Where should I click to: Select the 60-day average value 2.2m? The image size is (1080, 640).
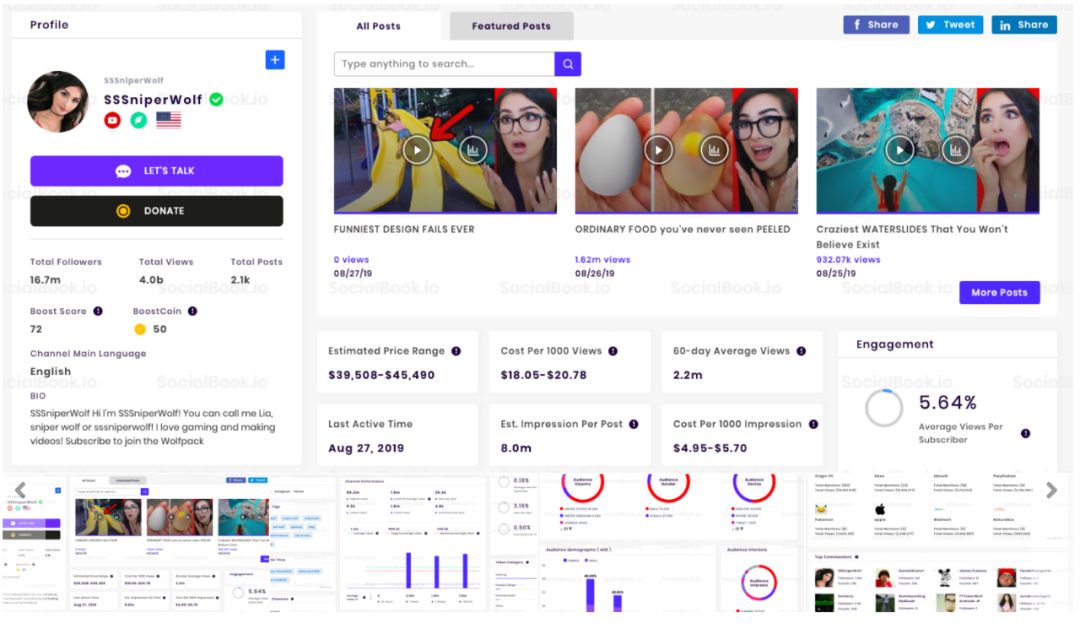tap(688, 375)
